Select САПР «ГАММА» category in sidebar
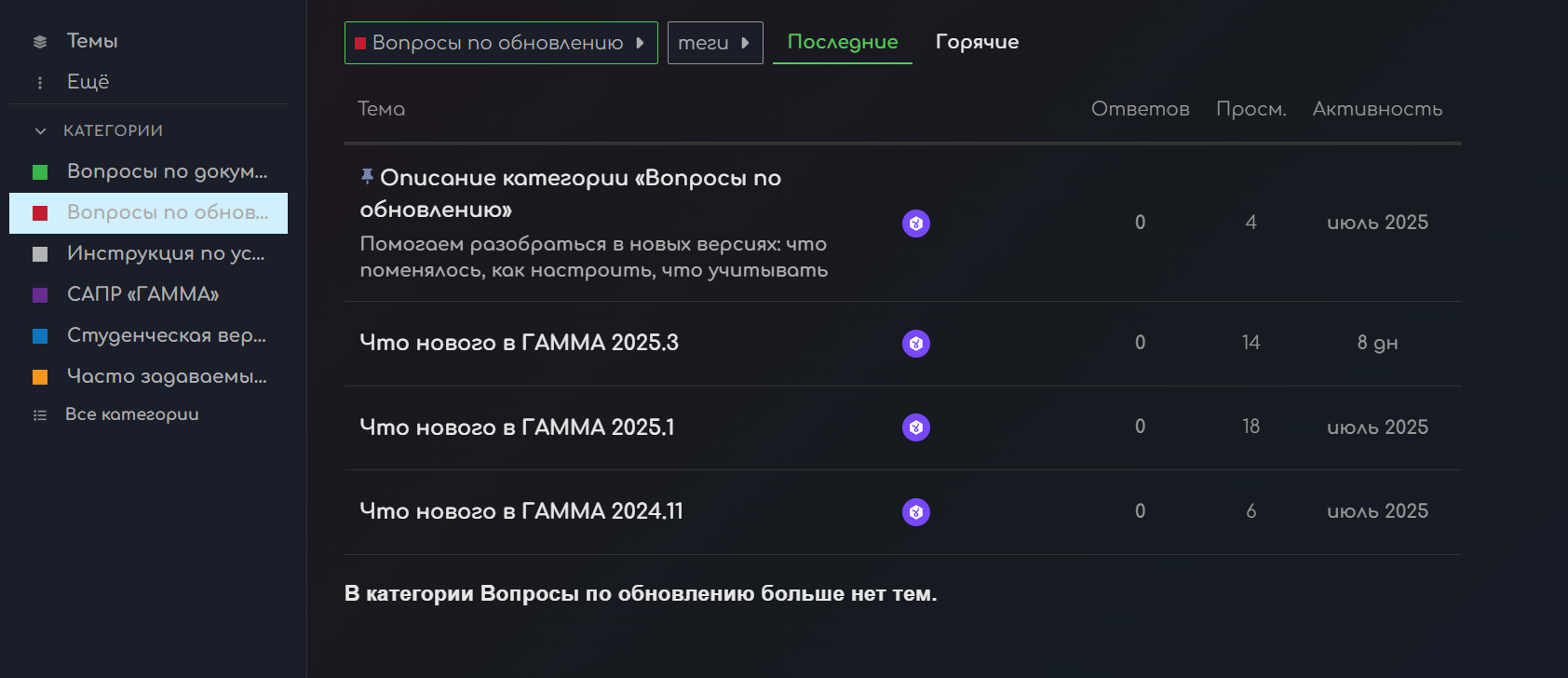The width and height of the screenshot is (1568, 678). pos(142,294)
